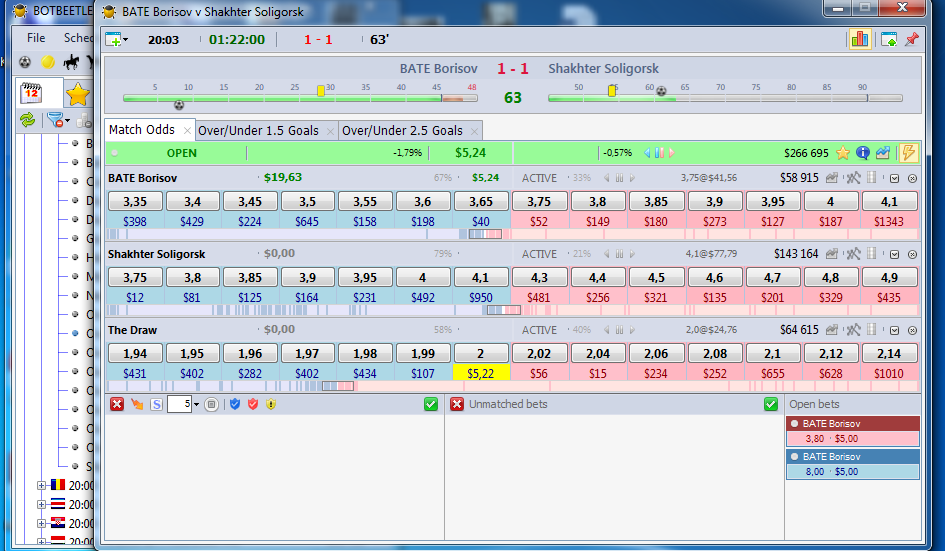The image size is (945, 551).
Task: Click runner tool icon on The Draw row
Action: 853,330
